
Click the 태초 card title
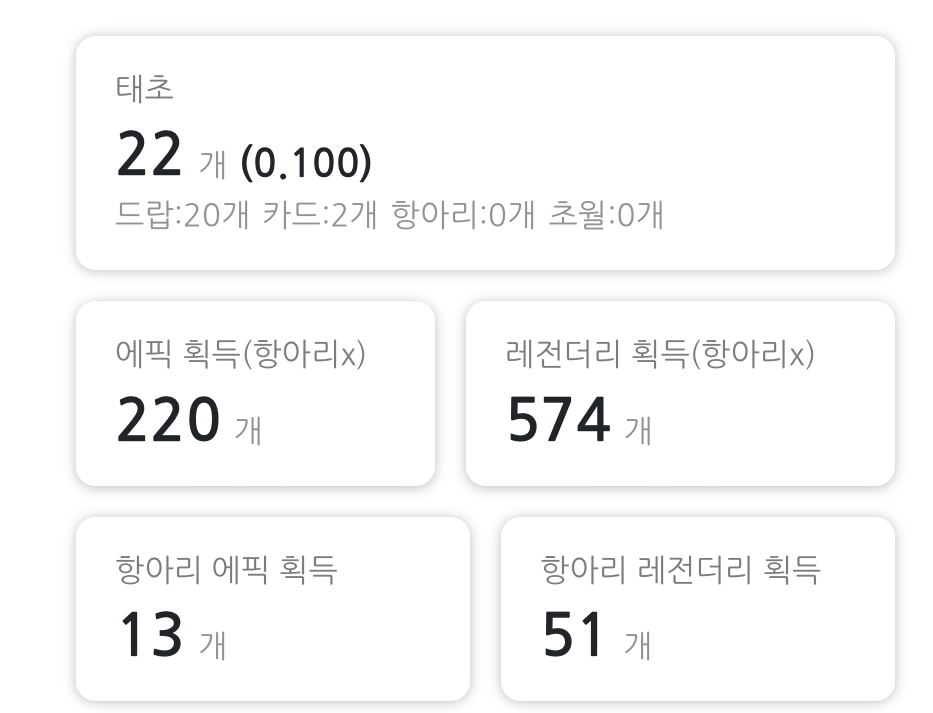point(145,89)
